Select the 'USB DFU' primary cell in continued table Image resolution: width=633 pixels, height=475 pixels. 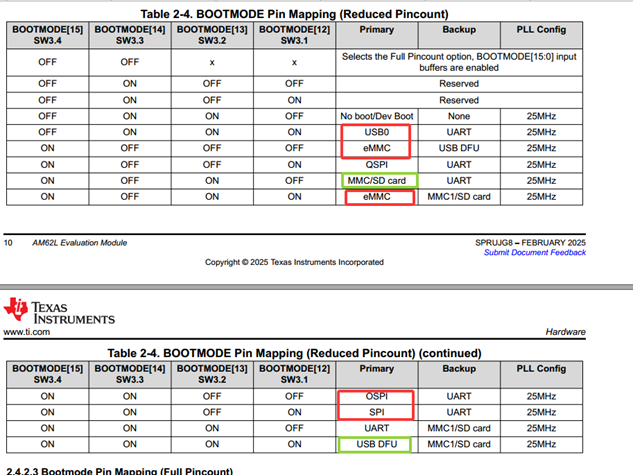pyautogui.click(x=377, y=444)
